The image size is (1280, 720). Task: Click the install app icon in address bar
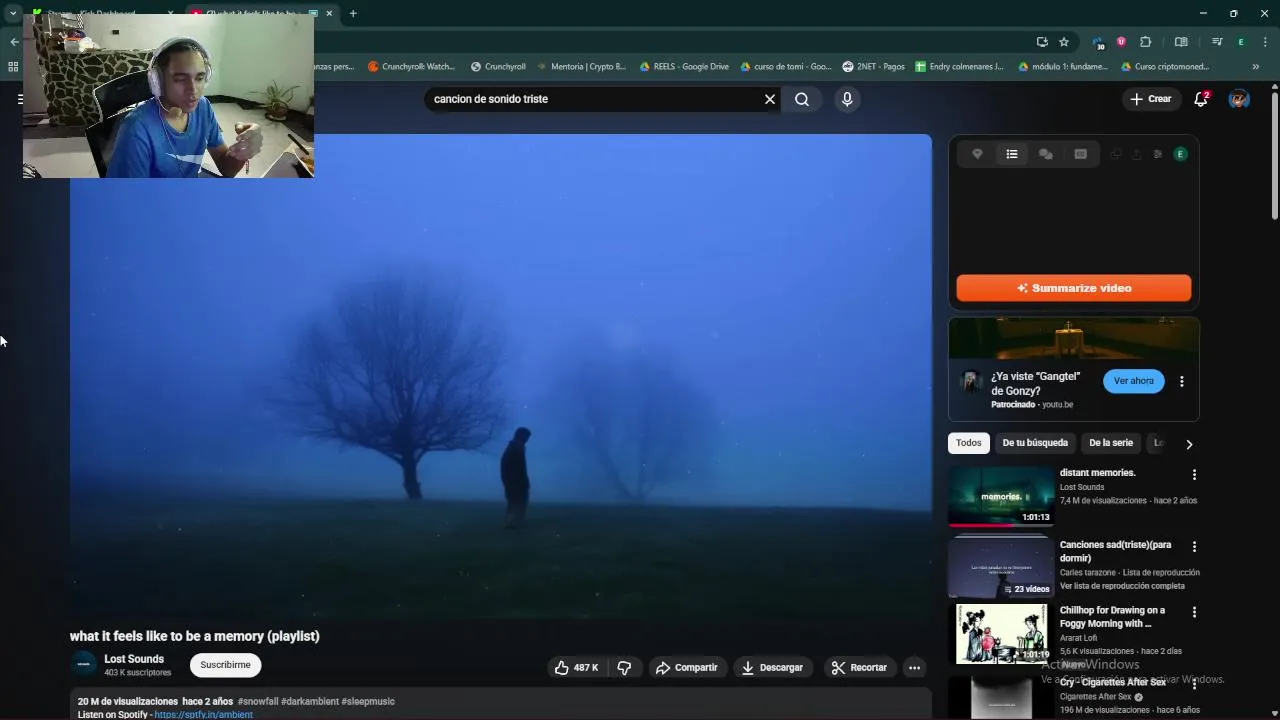point(1042,42)
